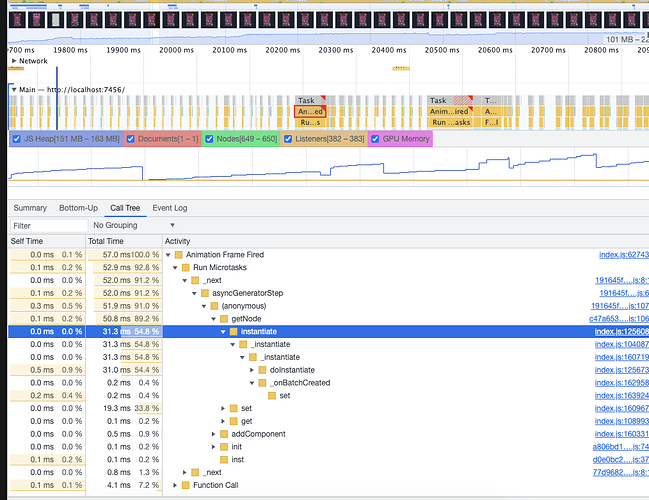Open the No Grouping dropdown
The width and height of the screenshot is (649, 500).
coord(134,225)
